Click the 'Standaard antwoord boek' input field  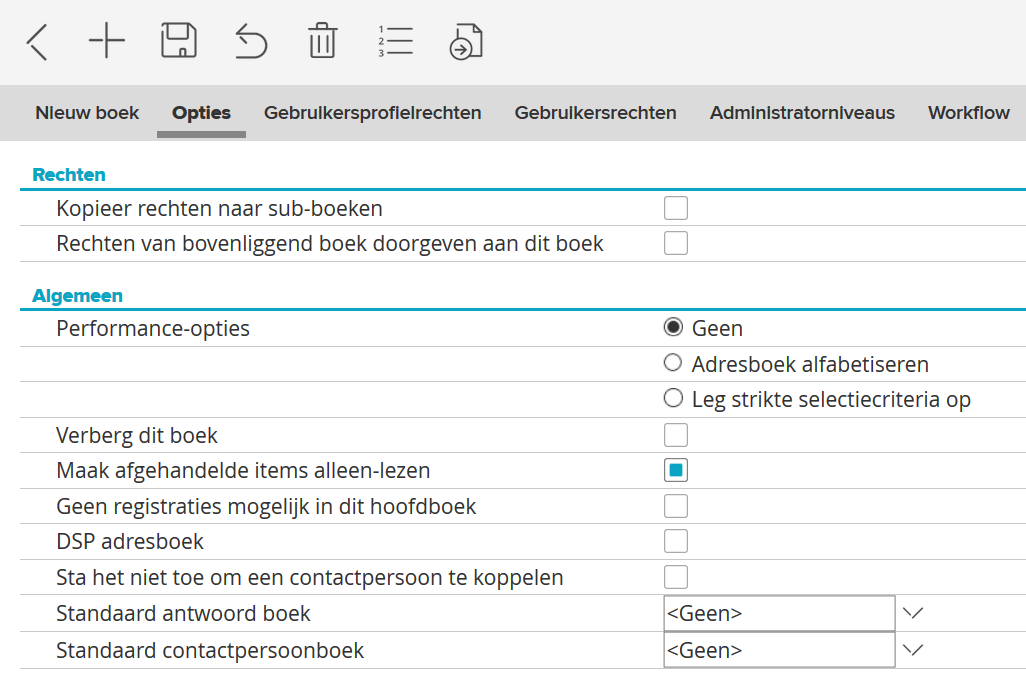pyautogui.click(x=778, y=613)
